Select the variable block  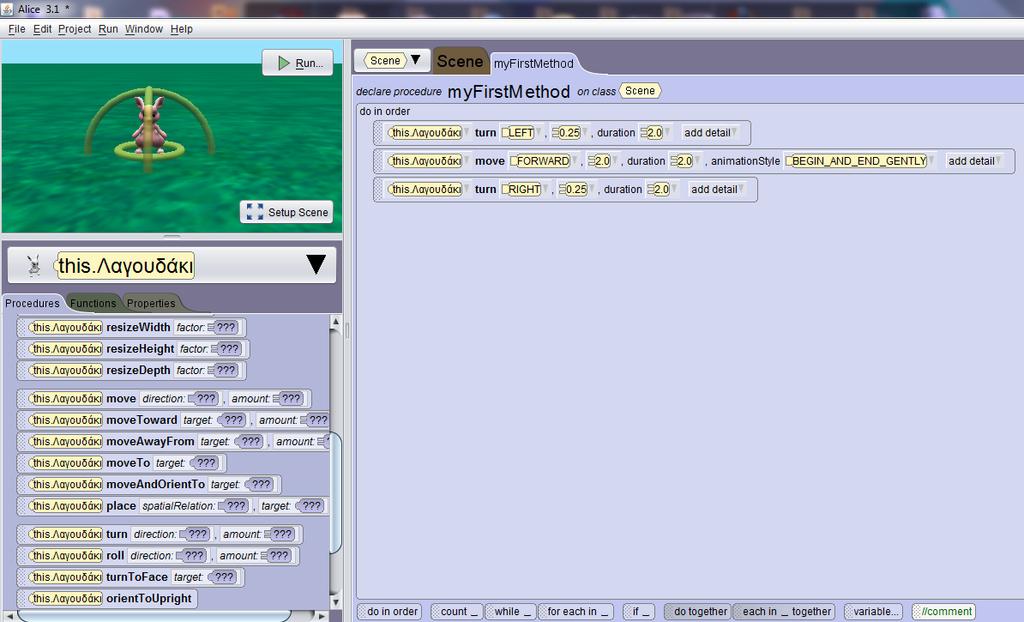pos(874,612)
